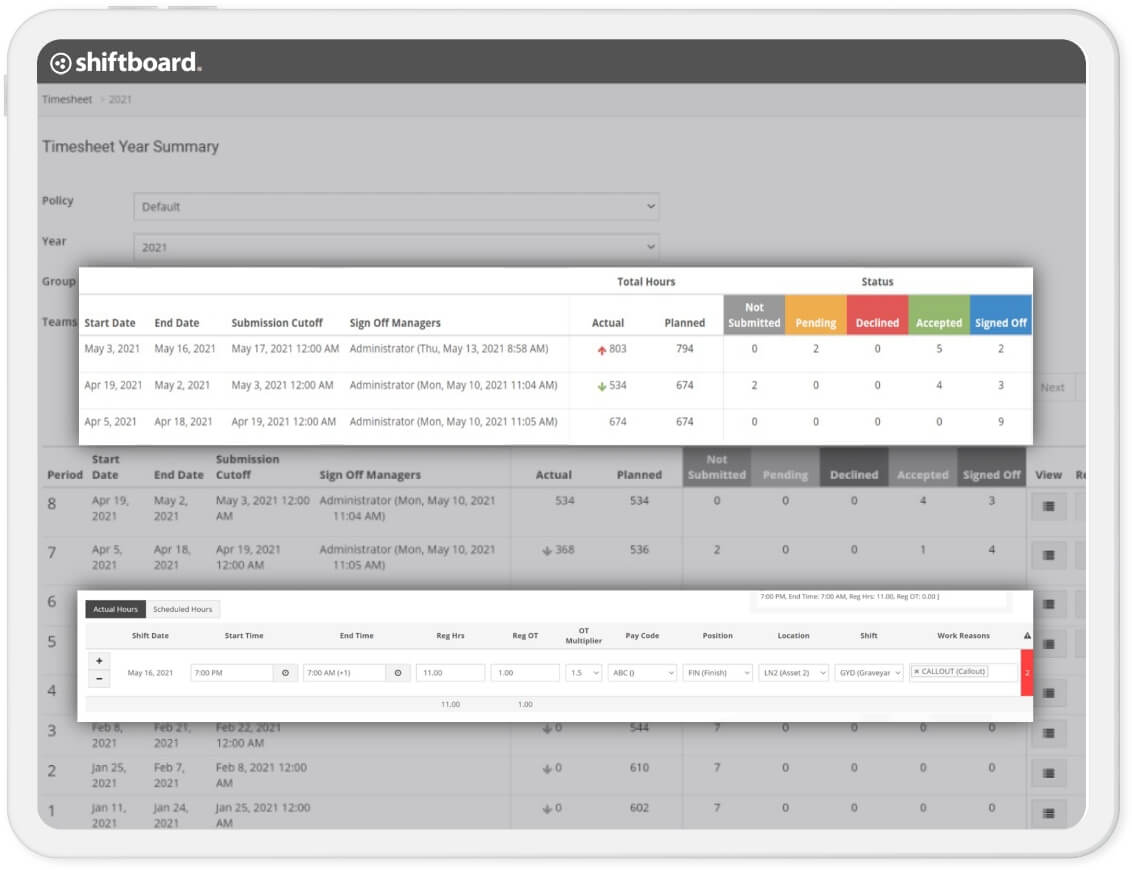Image resolution: width=1132 pixels, height=870 pixels.
Task: Open view icon for period 2
Action: click(x=1049, y=774)
